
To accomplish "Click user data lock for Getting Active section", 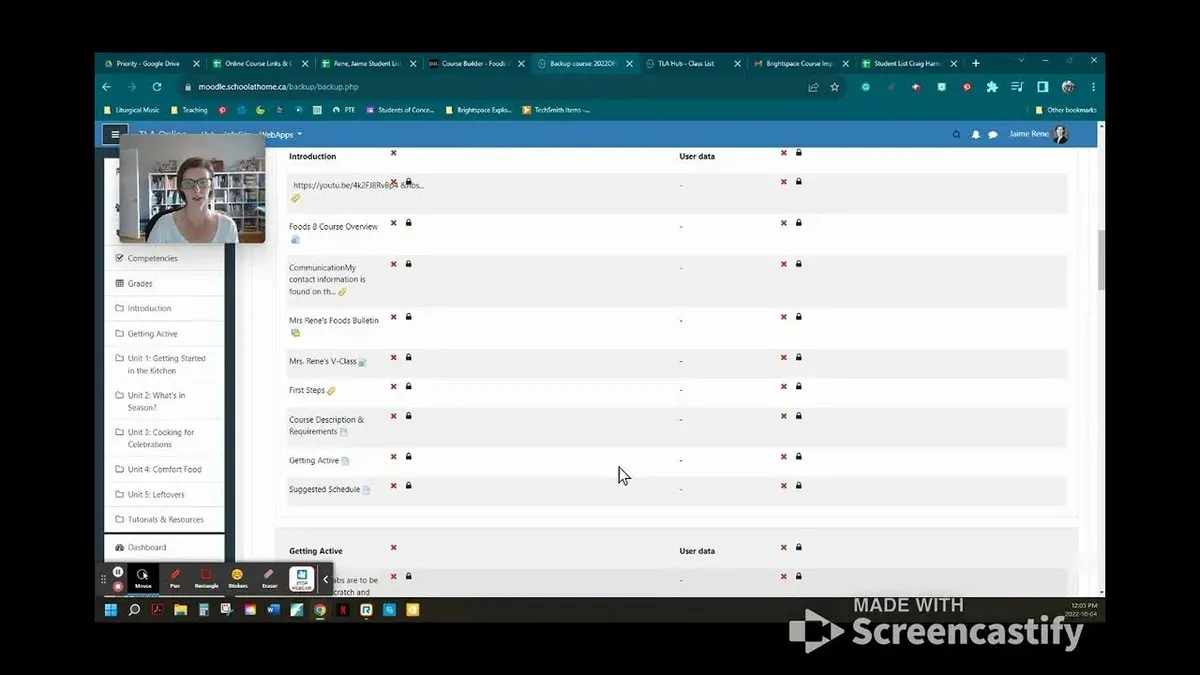I will coord(798,547).
